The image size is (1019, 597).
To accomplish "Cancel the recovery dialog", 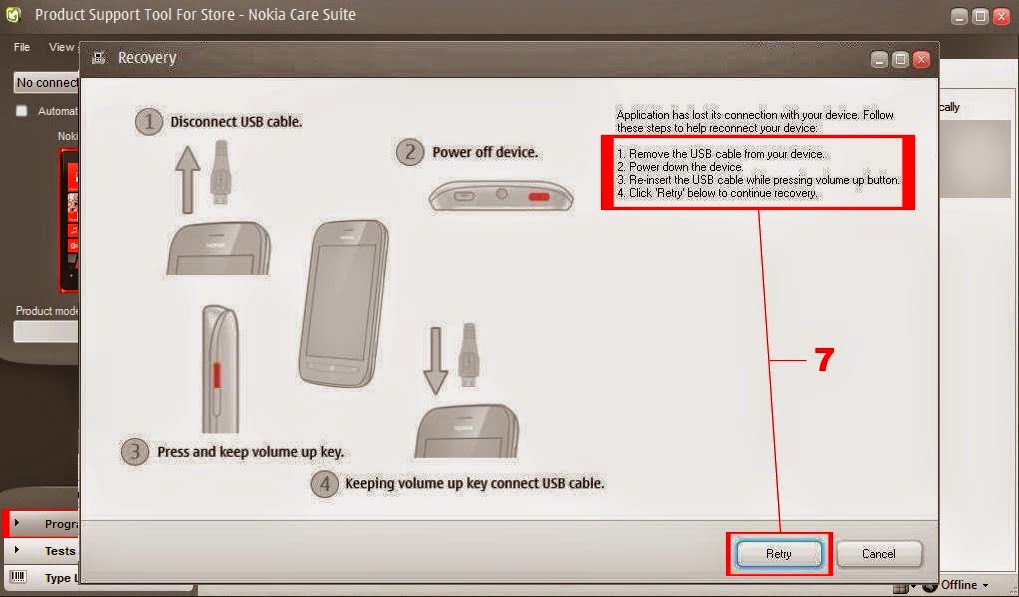I will pyautogui.click(x=878, y=553).
